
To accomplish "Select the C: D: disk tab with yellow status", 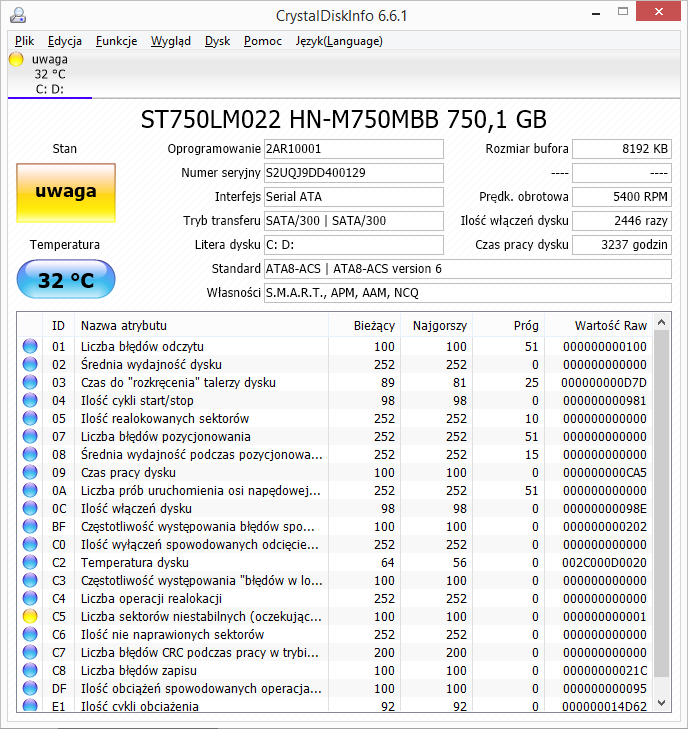I will pos(50,74).
